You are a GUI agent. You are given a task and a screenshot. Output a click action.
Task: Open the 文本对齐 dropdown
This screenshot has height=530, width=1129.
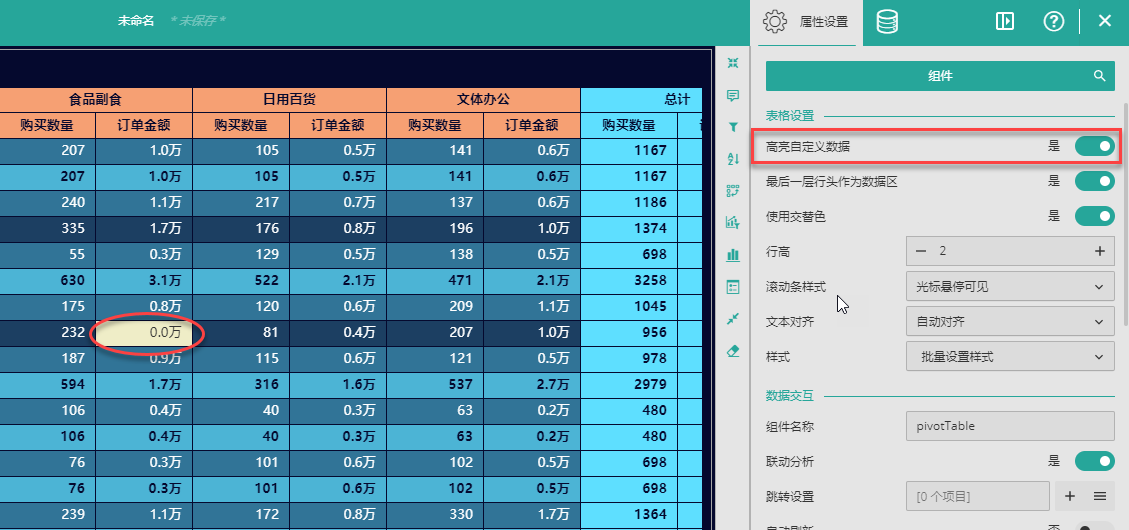tap(1009, 321)
